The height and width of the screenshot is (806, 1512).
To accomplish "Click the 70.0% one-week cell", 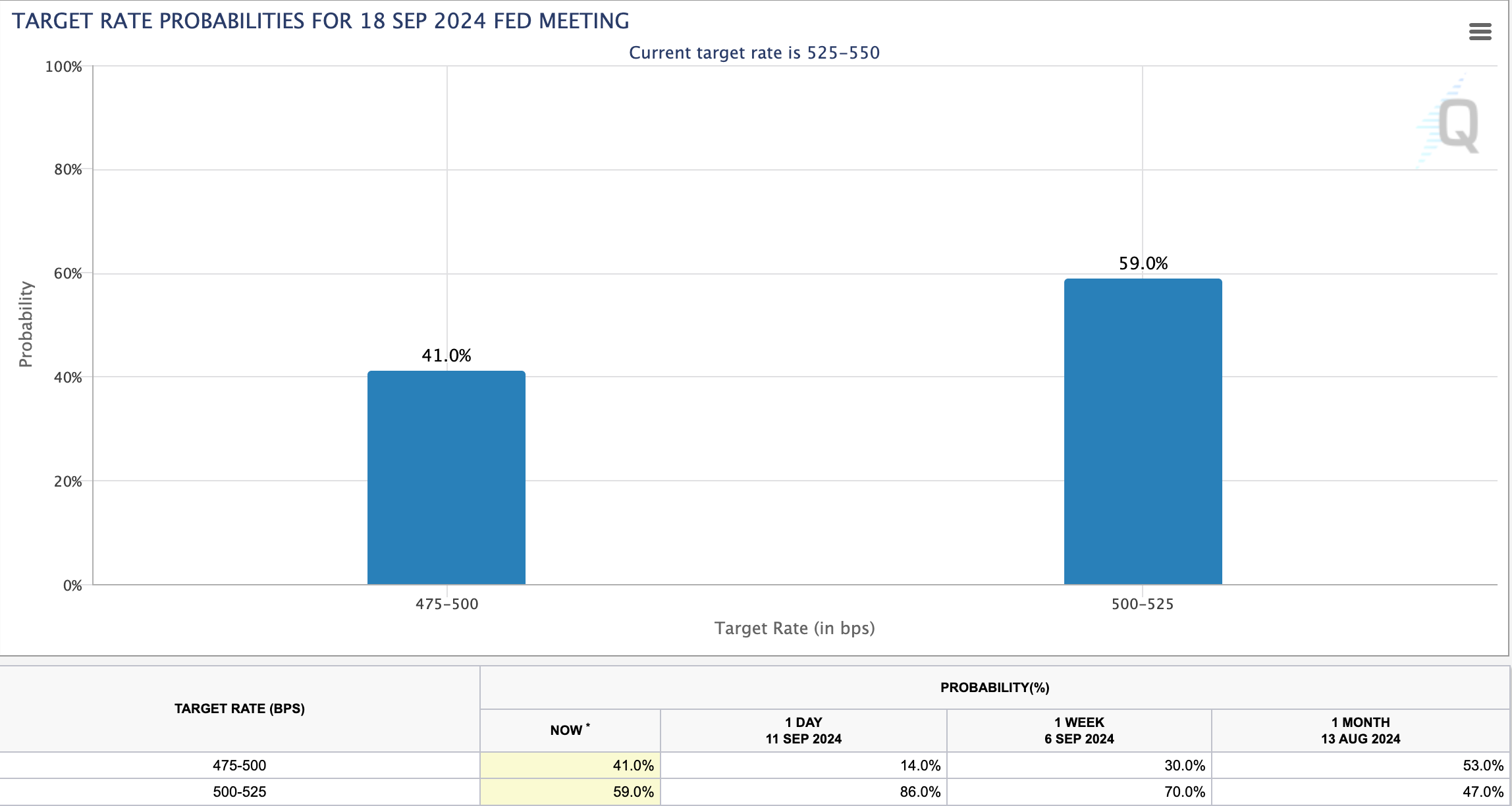I will [1079, 792].
